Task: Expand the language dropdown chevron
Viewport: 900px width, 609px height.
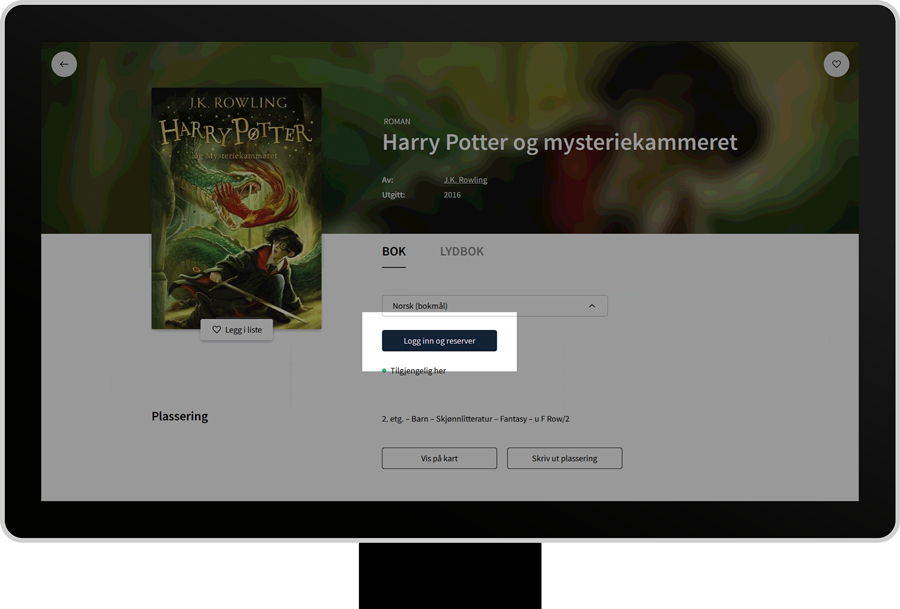Action: click(591, 306)
